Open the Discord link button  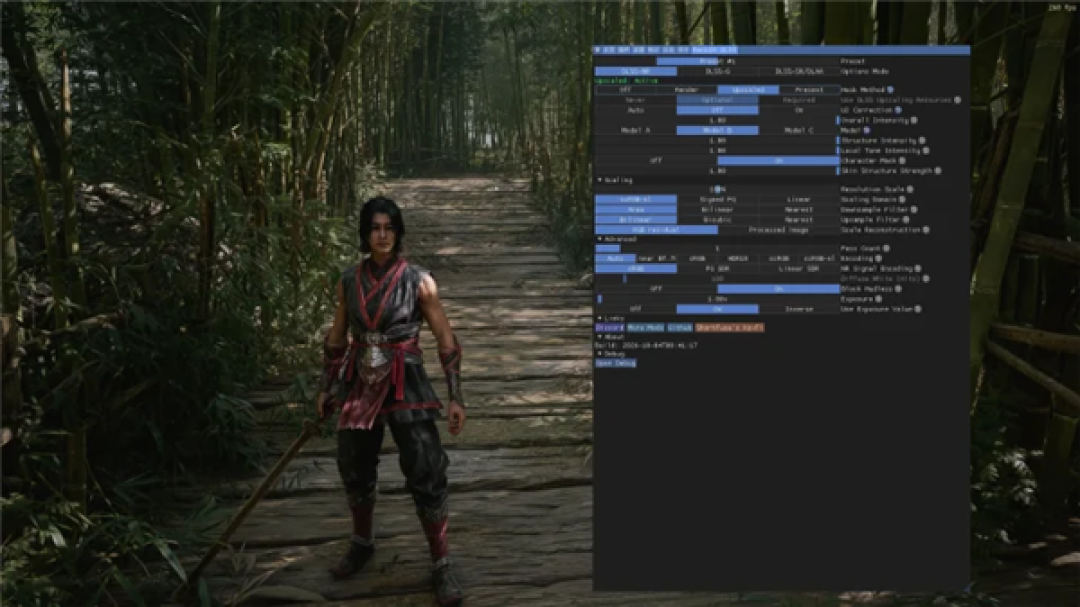610,328
